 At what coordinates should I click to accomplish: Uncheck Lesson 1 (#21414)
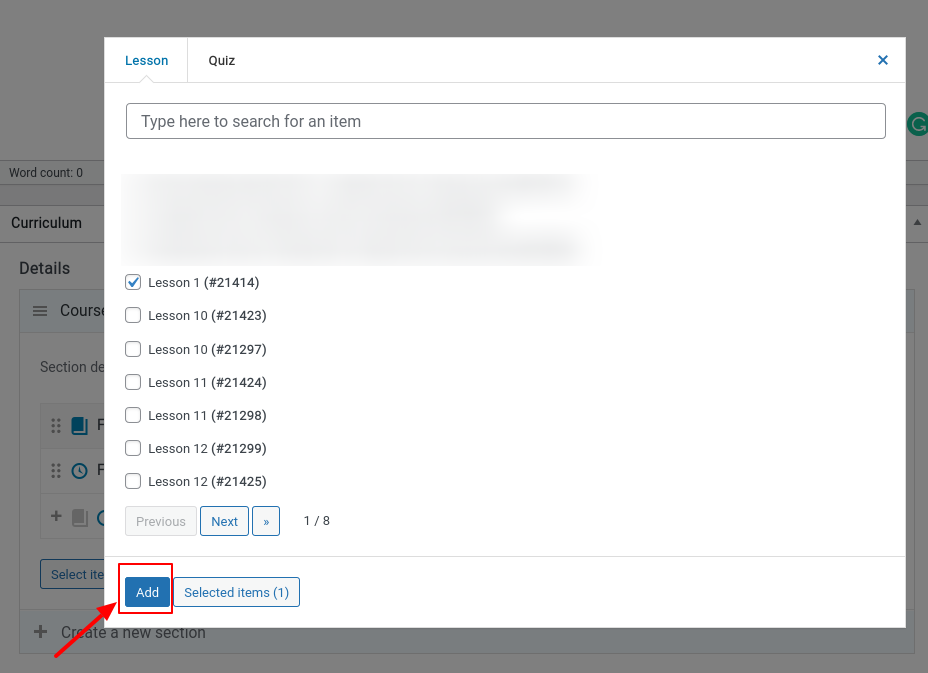click(133, 282)
